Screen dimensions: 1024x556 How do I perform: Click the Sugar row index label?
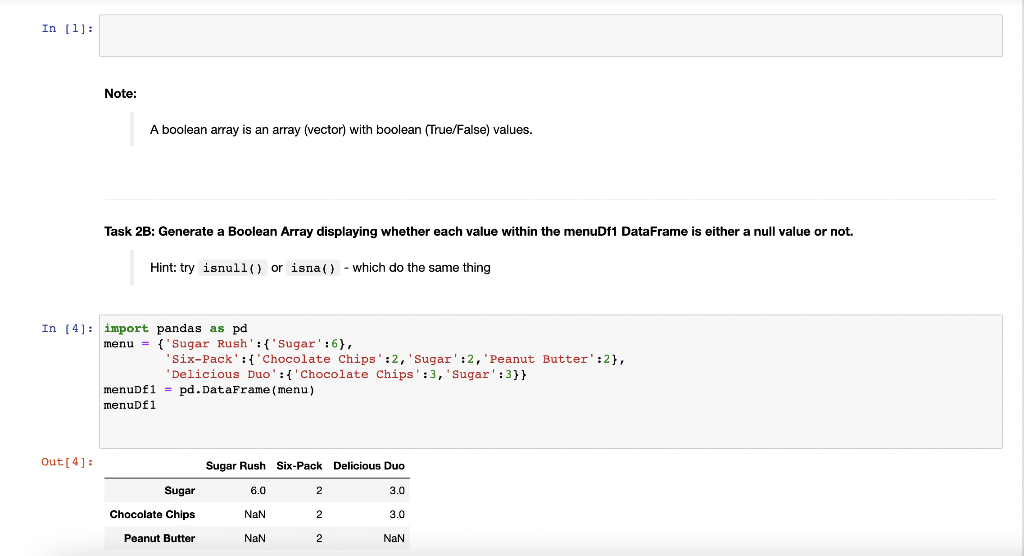pyautogui.click(x=180, y=491)
